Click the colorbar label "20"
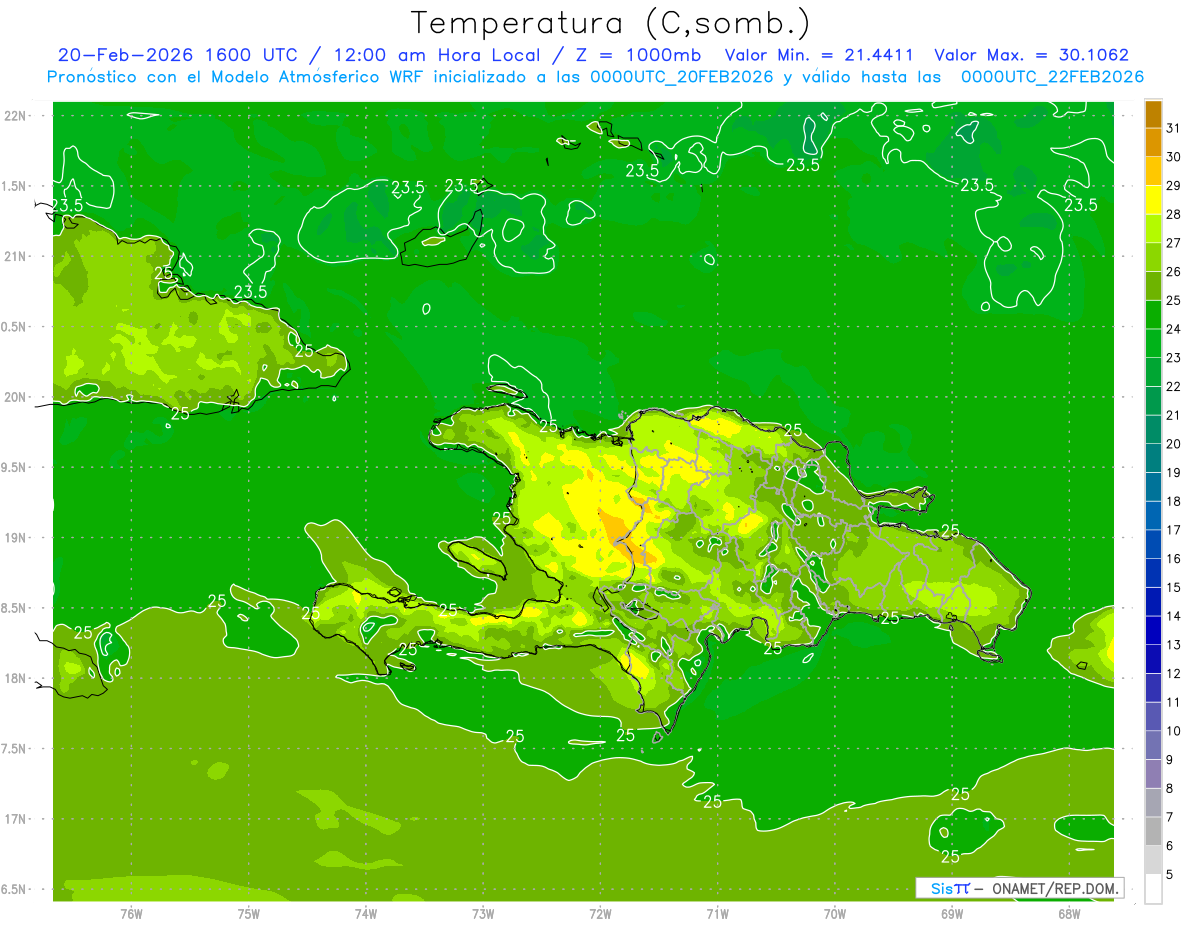This screenshot has height=927, width=1200. coord(1174,444)
